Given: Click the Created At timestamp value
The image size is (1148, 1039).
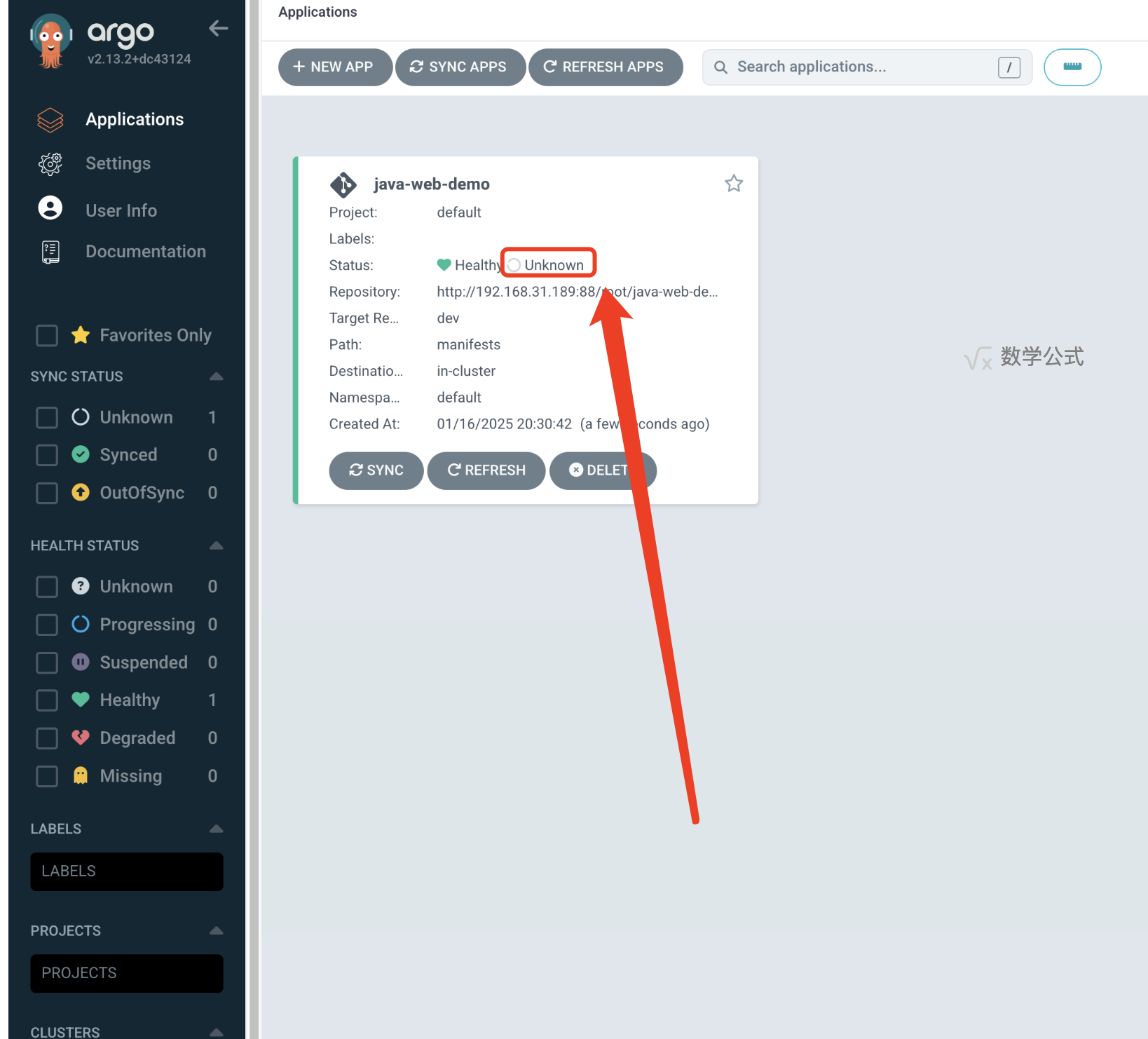Looking at the screenshot, I should click(x=573, y=424).
